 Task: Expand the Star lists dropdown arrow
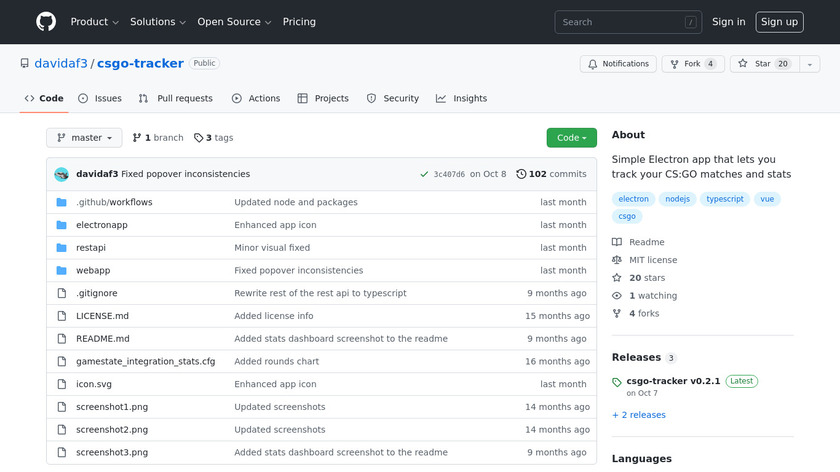(808, 64)
